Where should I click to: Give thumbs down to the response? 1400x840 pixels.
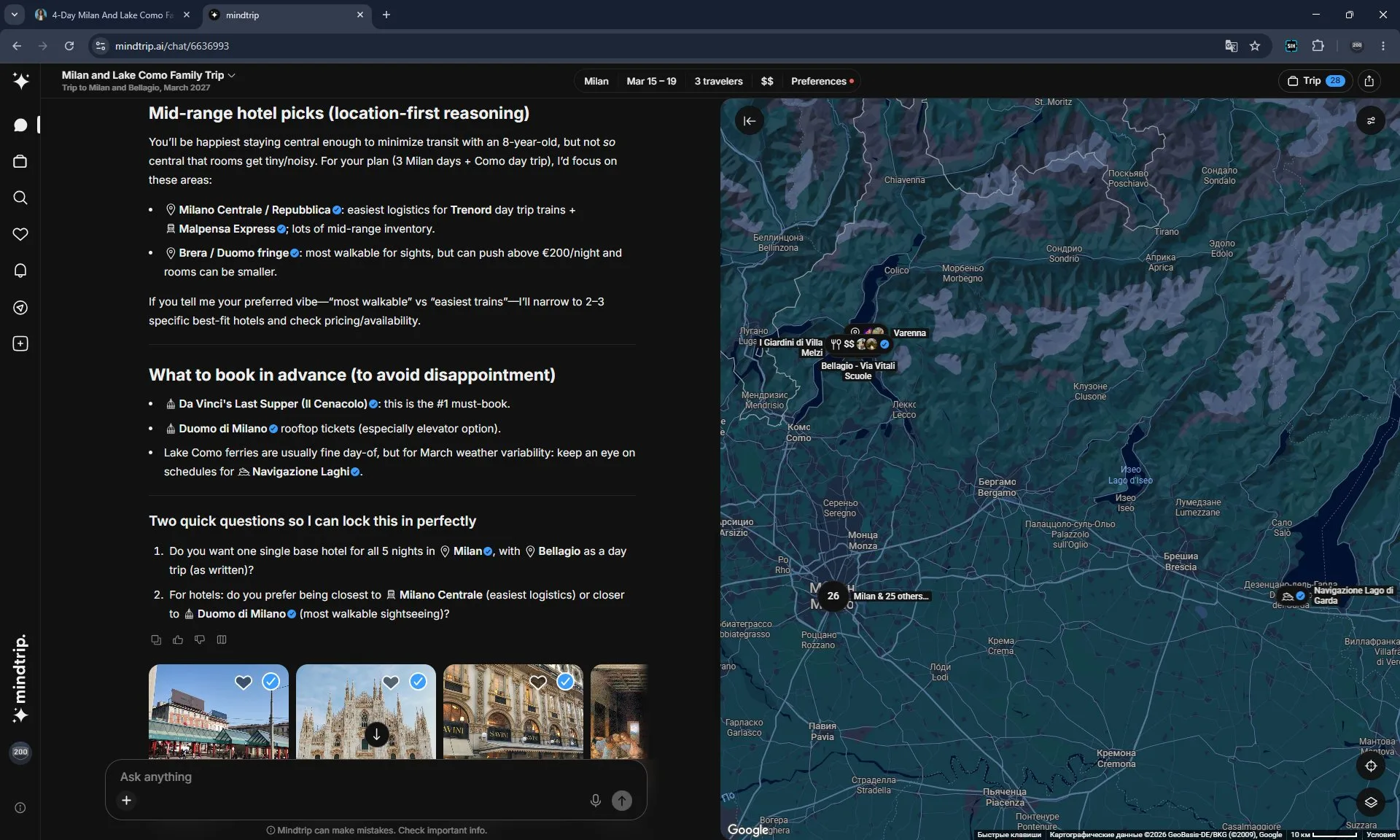coord(200,639)
